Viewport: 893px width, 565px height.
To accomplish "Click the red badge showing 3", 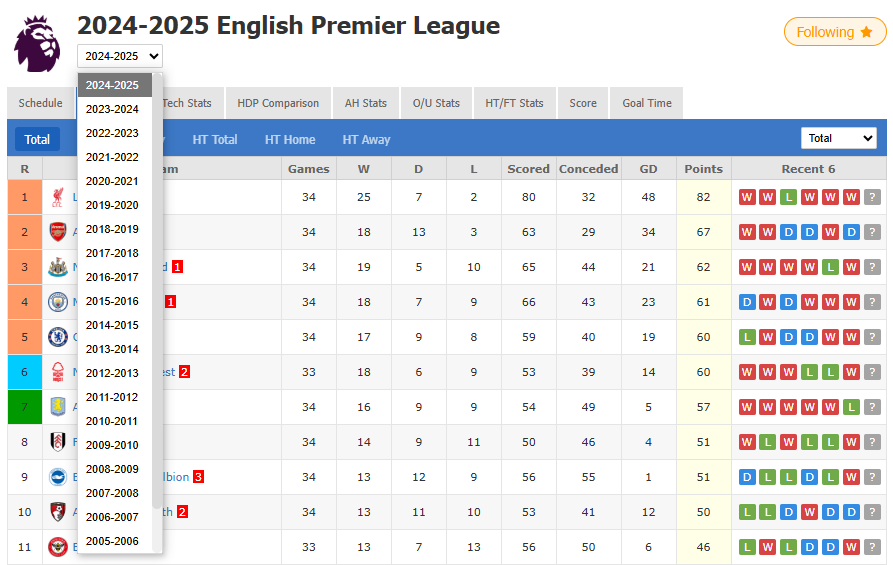I will [198, 477].
